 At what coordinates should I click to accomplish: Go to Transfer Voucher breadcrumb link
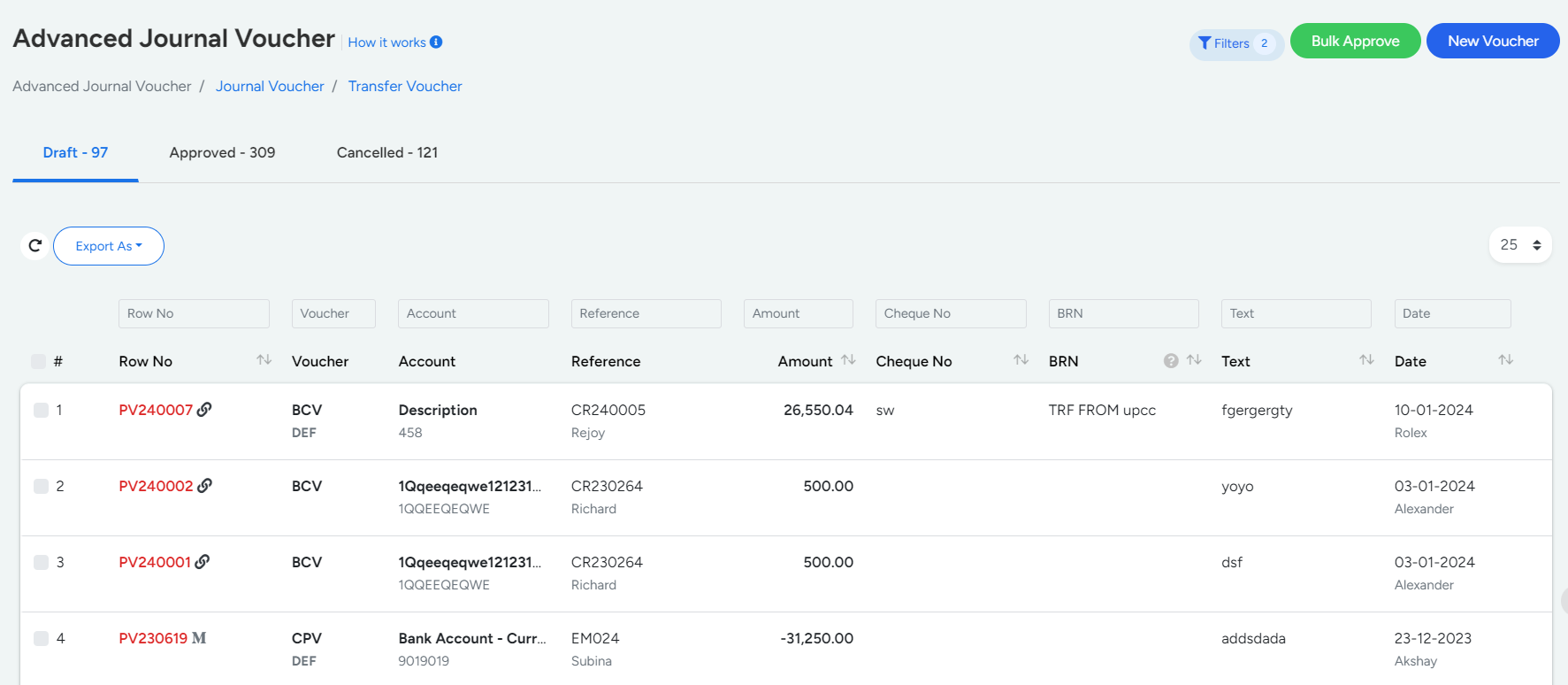pos(405,86)
